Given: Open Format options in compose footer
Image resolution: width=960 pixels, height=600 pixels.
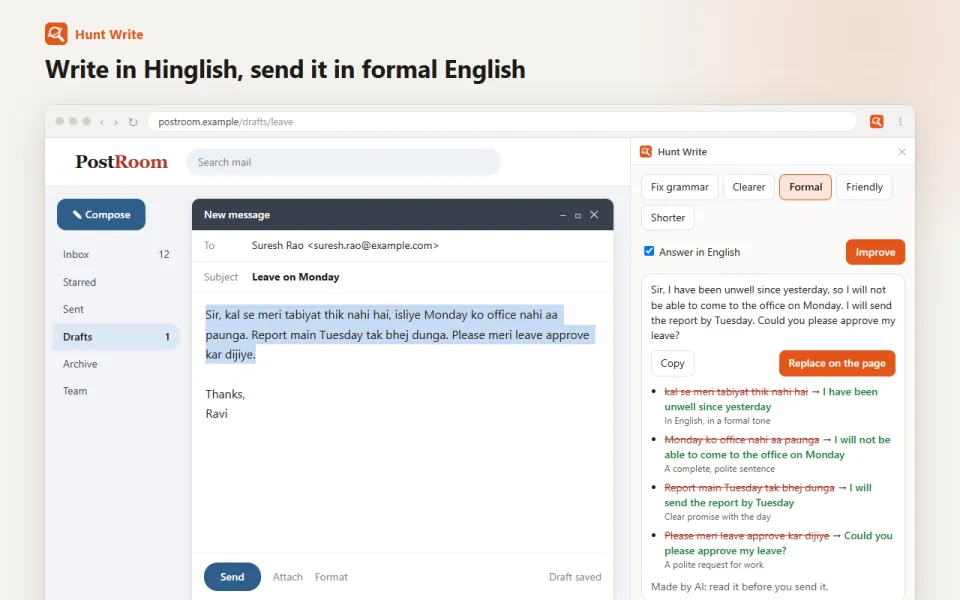Looking at the screenshot, I should [331, 577].
